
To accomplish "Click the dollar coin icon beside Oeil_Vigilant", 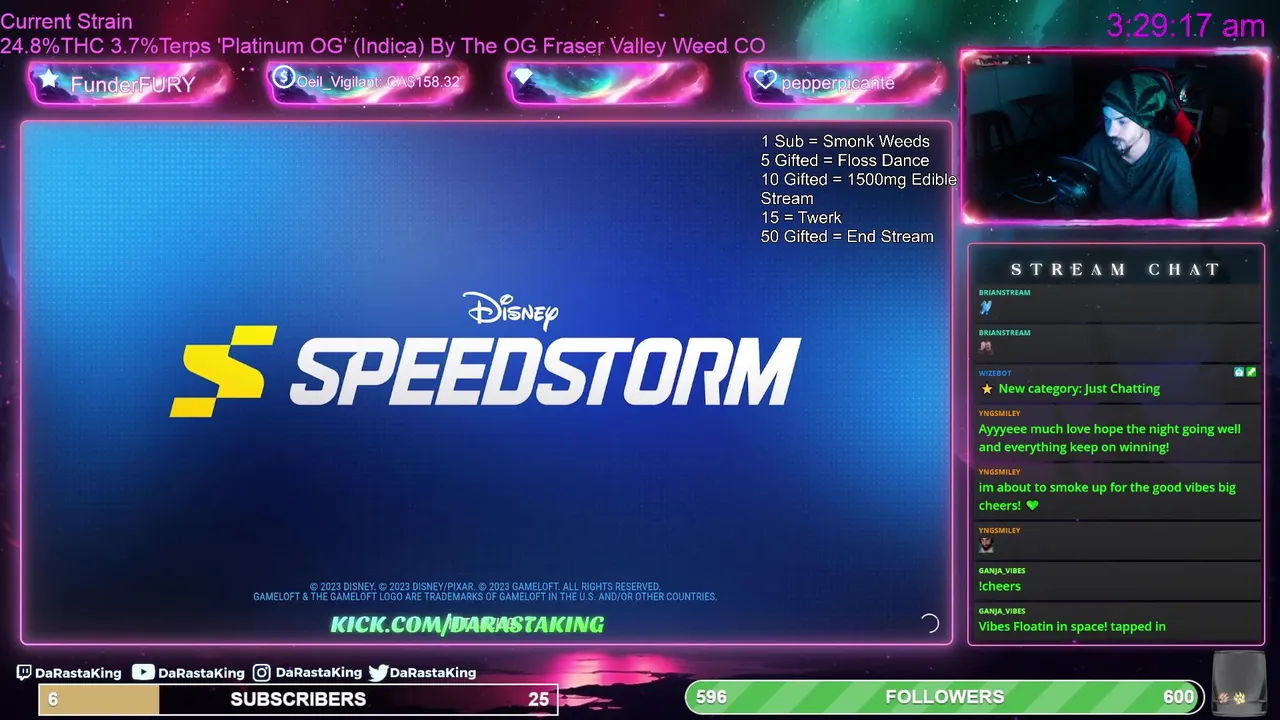I will [283, 78].
